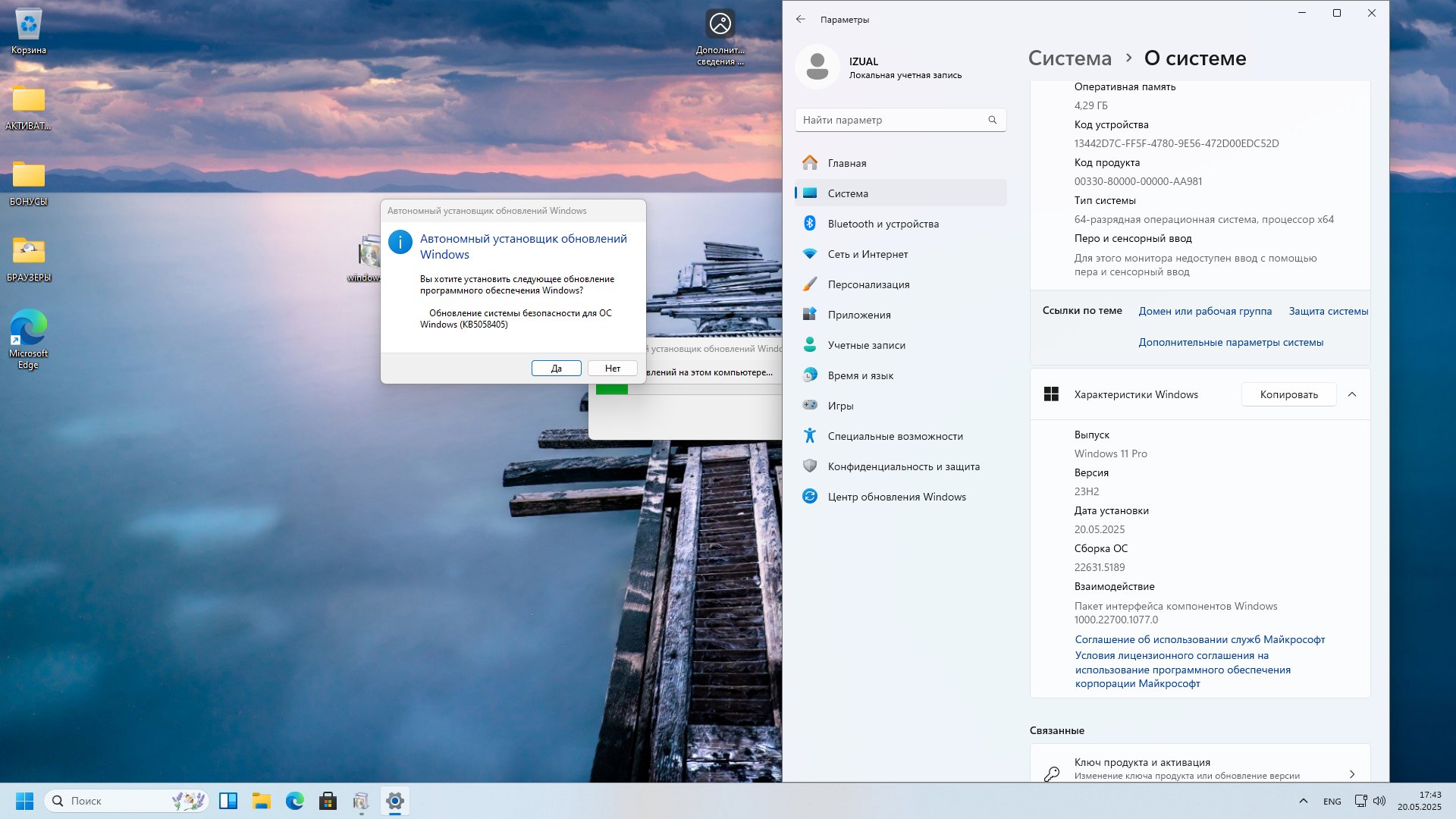Open Ключ продукта и активация chevron
This screenshot has height=819, width=1456.
[1351, 774]
